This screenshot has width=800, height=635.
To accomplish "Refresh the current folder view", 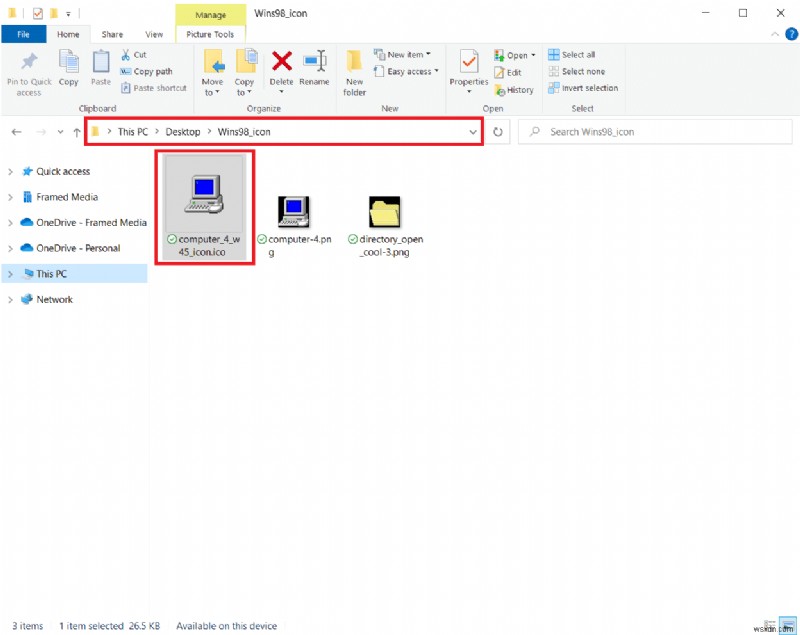I will point(497,132).
